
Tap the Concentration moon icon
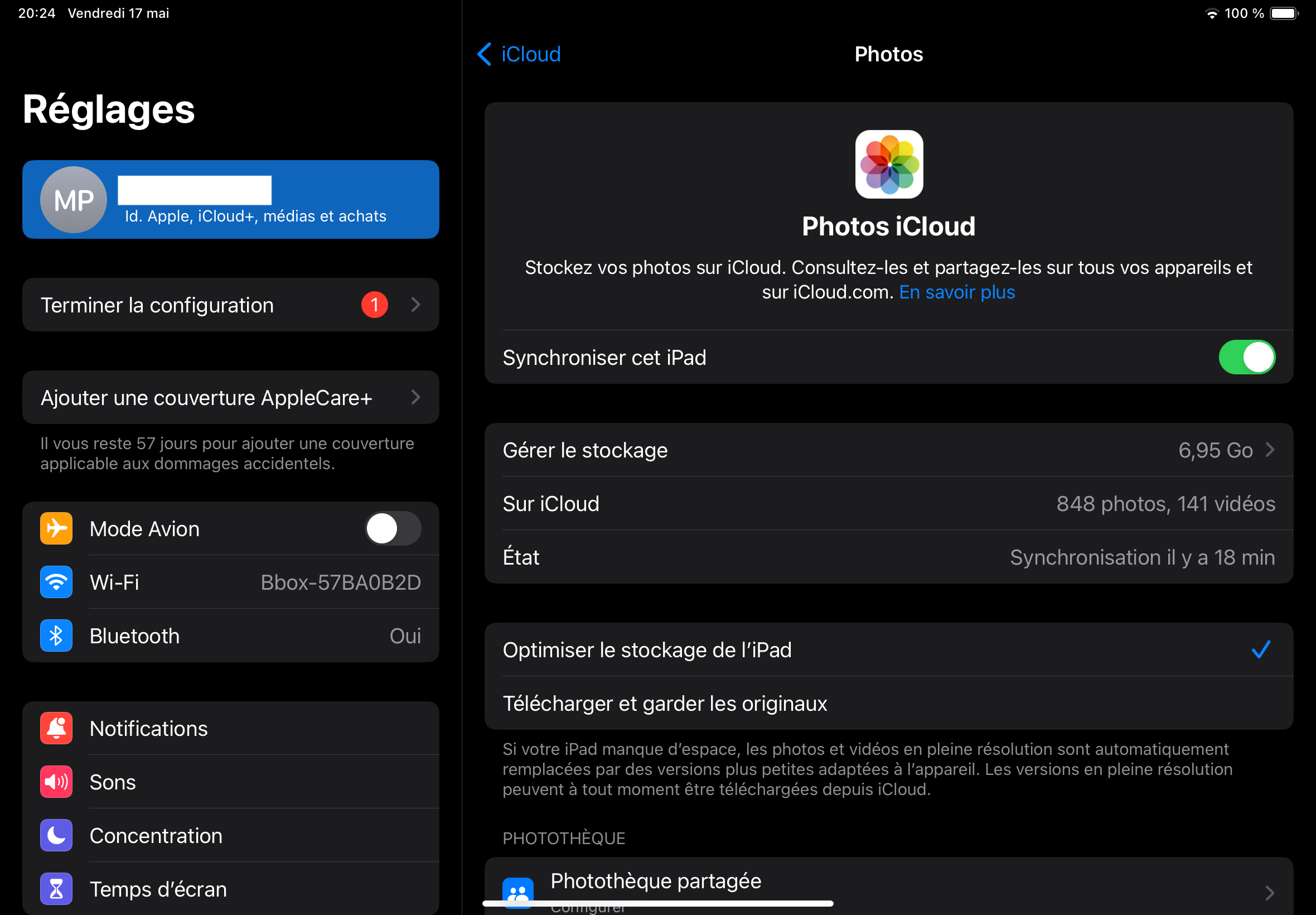pos(56,835)
